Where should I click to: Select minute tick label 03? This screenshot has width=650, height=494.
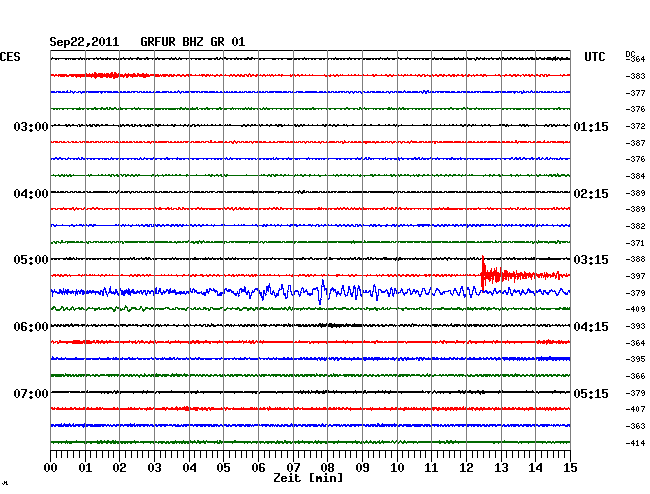tap(154, 468)
